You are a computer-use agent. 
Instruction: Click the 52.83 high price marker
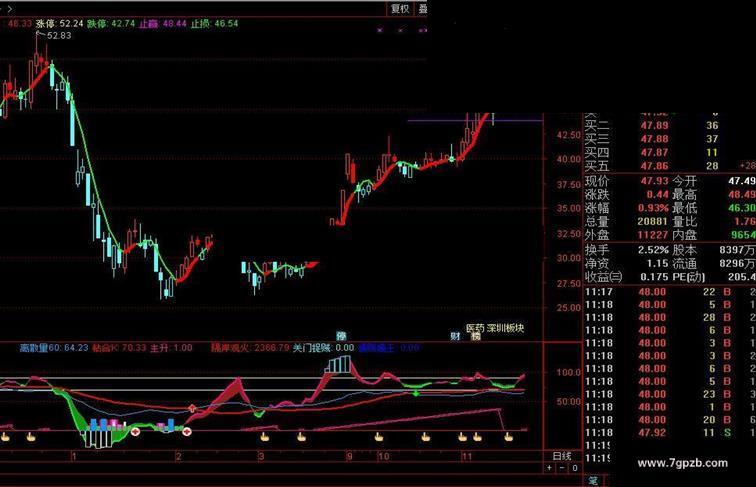tap(59, 36)
